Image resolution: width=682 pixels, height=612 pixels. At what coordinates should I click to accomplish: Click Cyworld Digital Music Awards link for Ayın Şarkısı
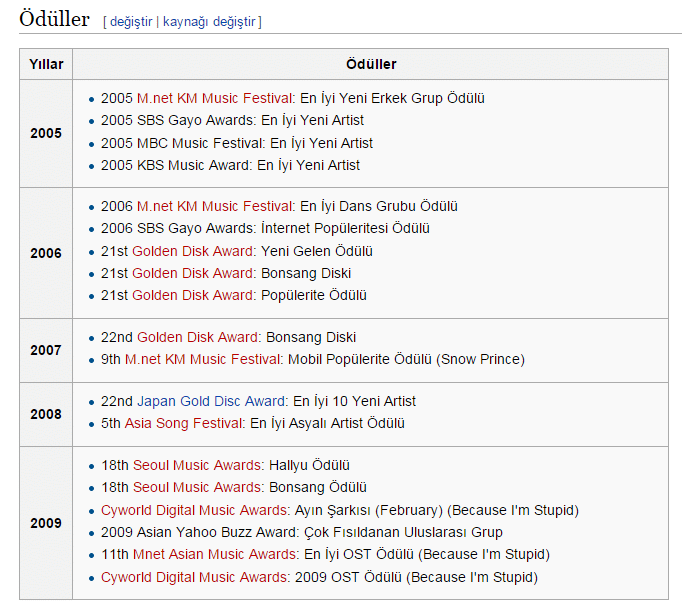(195, 510)
